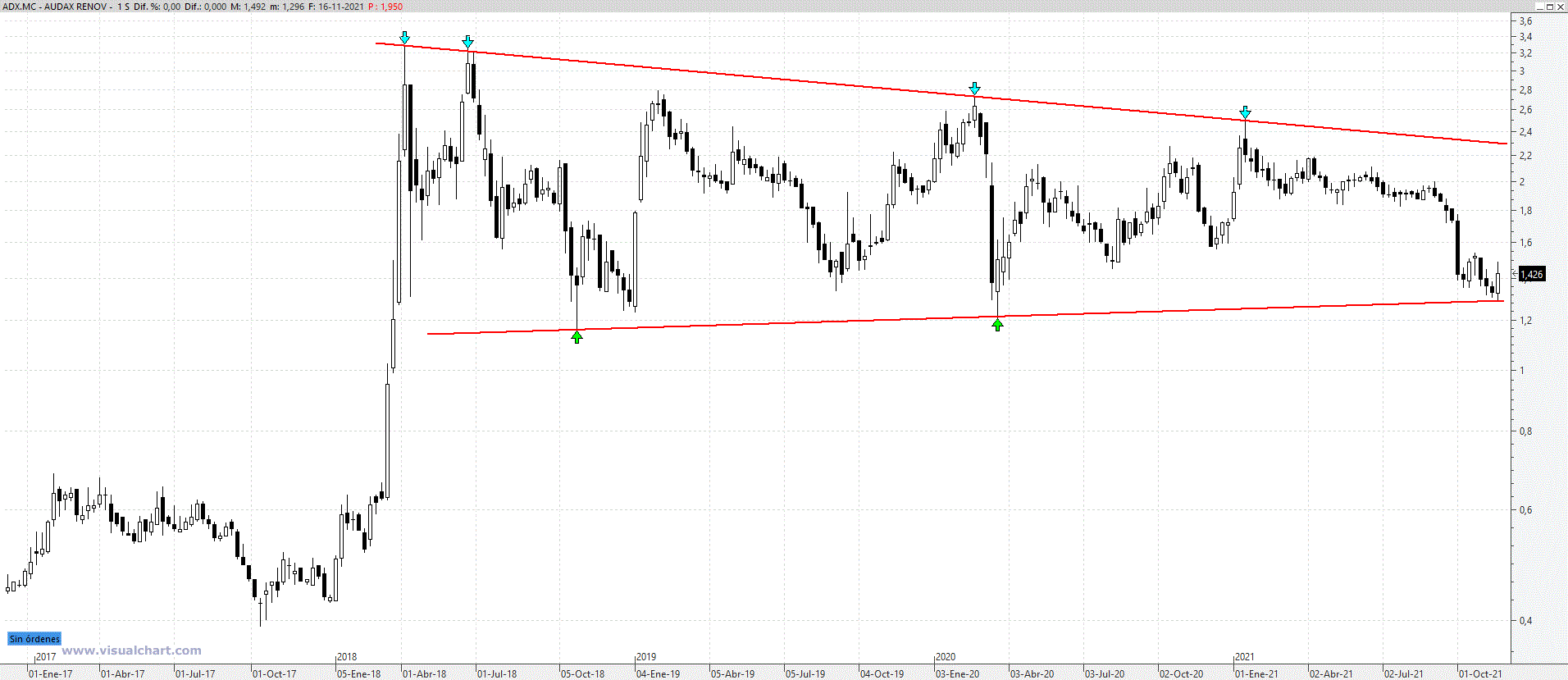Click the green arrow below the October 2018 low
The height and width of the screenshot is (680, 1568).
coord(577,337)
